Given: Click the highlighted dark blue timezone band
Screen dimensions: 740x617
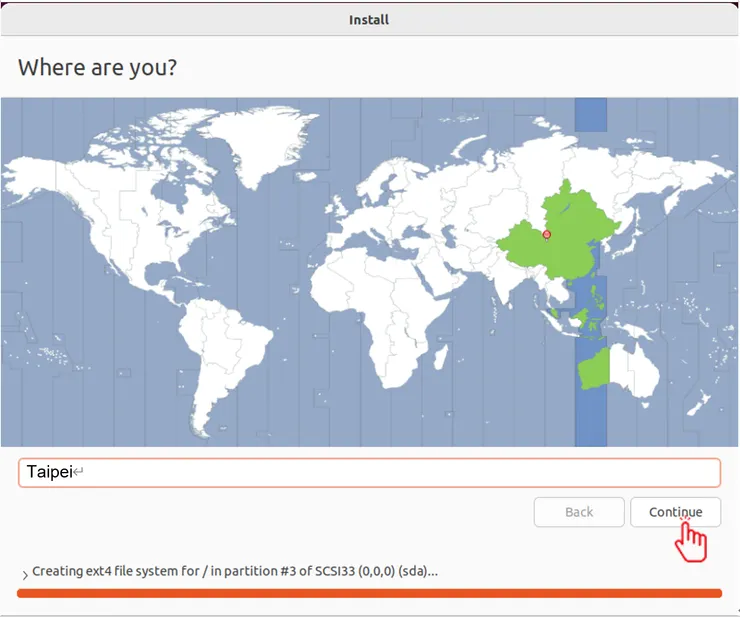Looking at the screenshot, I should tap(590, 415).
